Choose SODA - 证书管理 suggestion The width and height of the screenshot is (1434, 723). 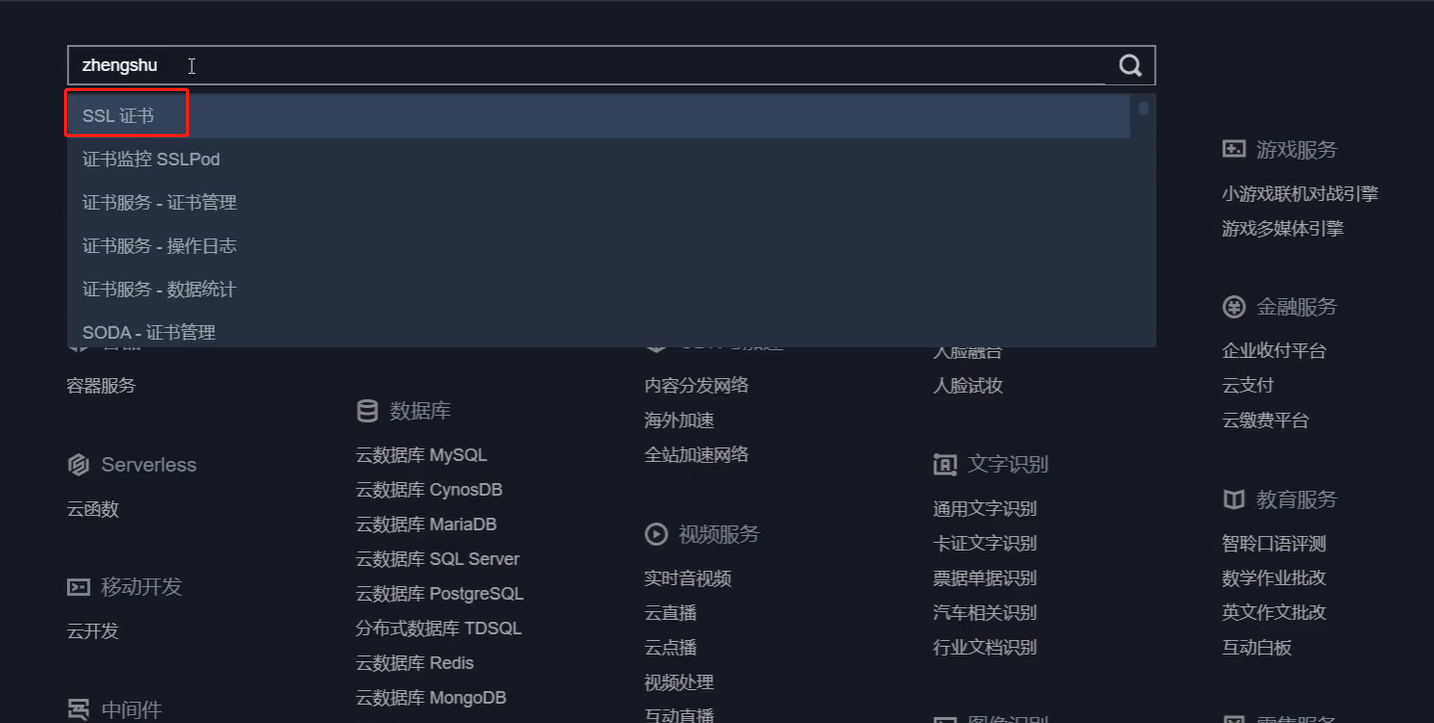599,330
